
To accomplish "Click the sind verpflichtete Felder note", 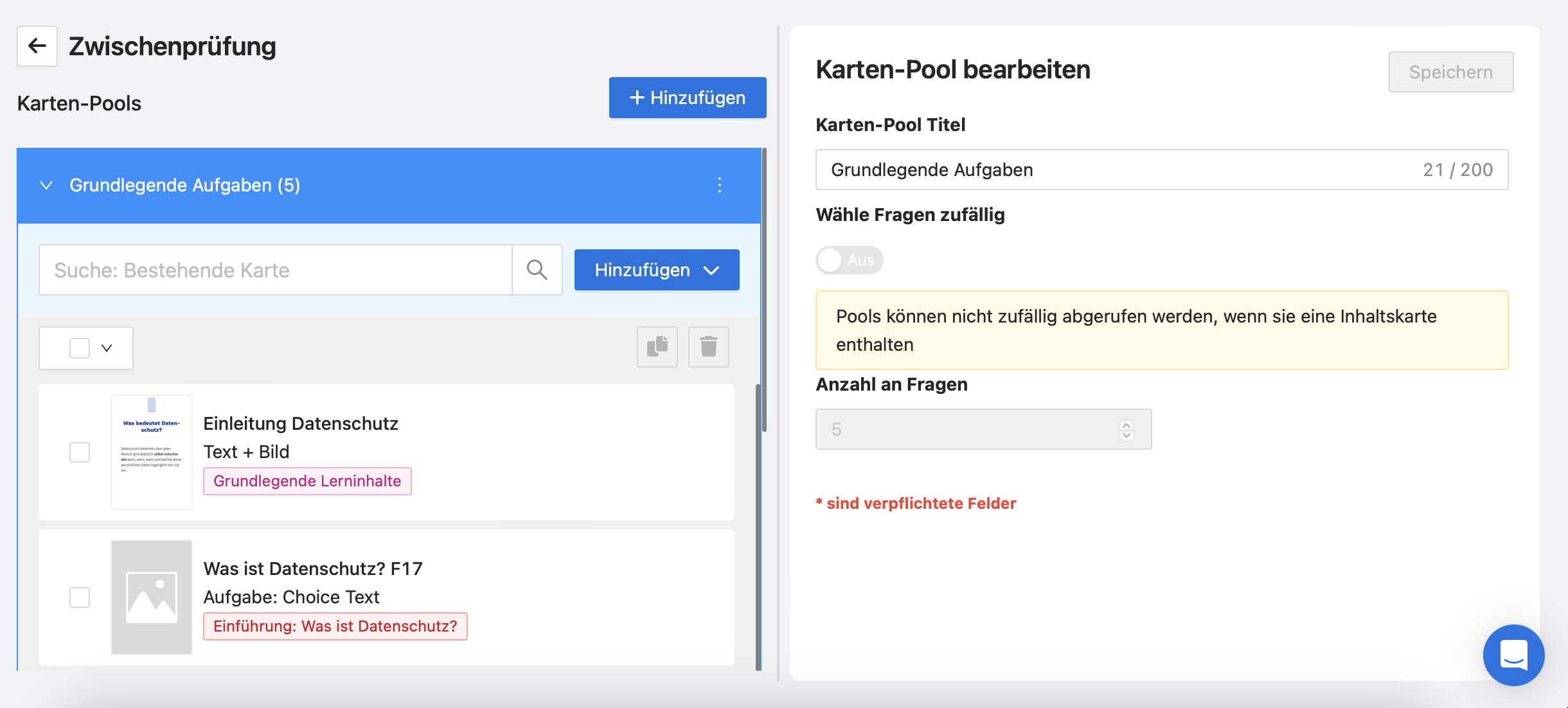I will (916, 503).
